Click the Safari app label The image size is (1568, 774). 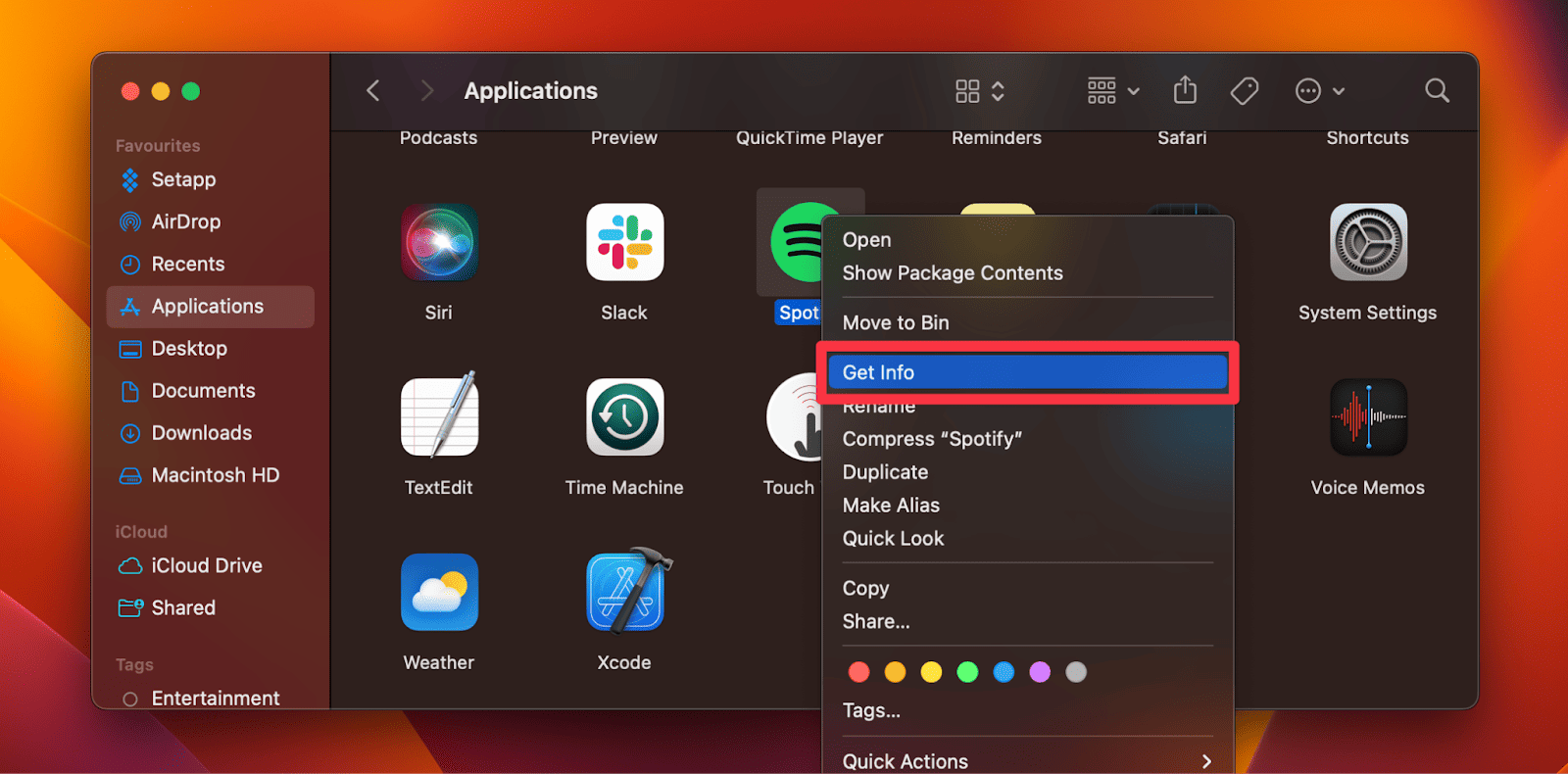coord(1182,138)
